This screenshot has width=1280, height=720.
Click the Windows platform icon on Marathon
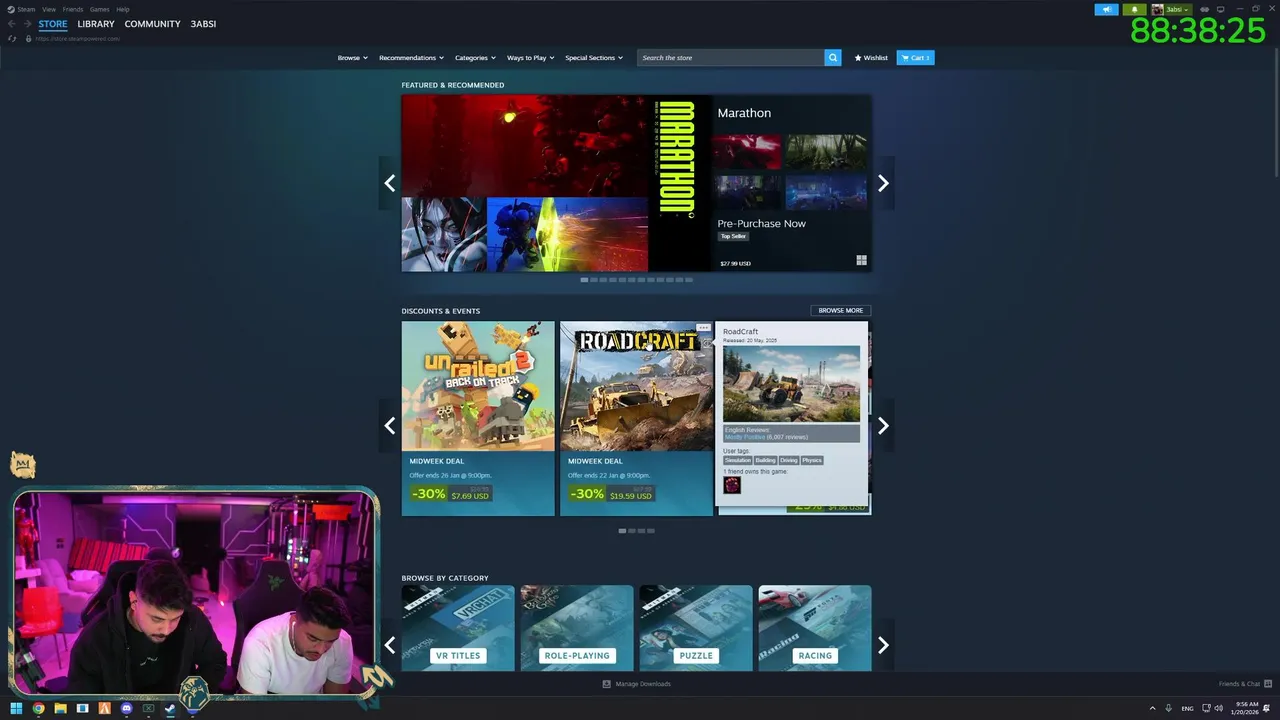pos(861,260)
